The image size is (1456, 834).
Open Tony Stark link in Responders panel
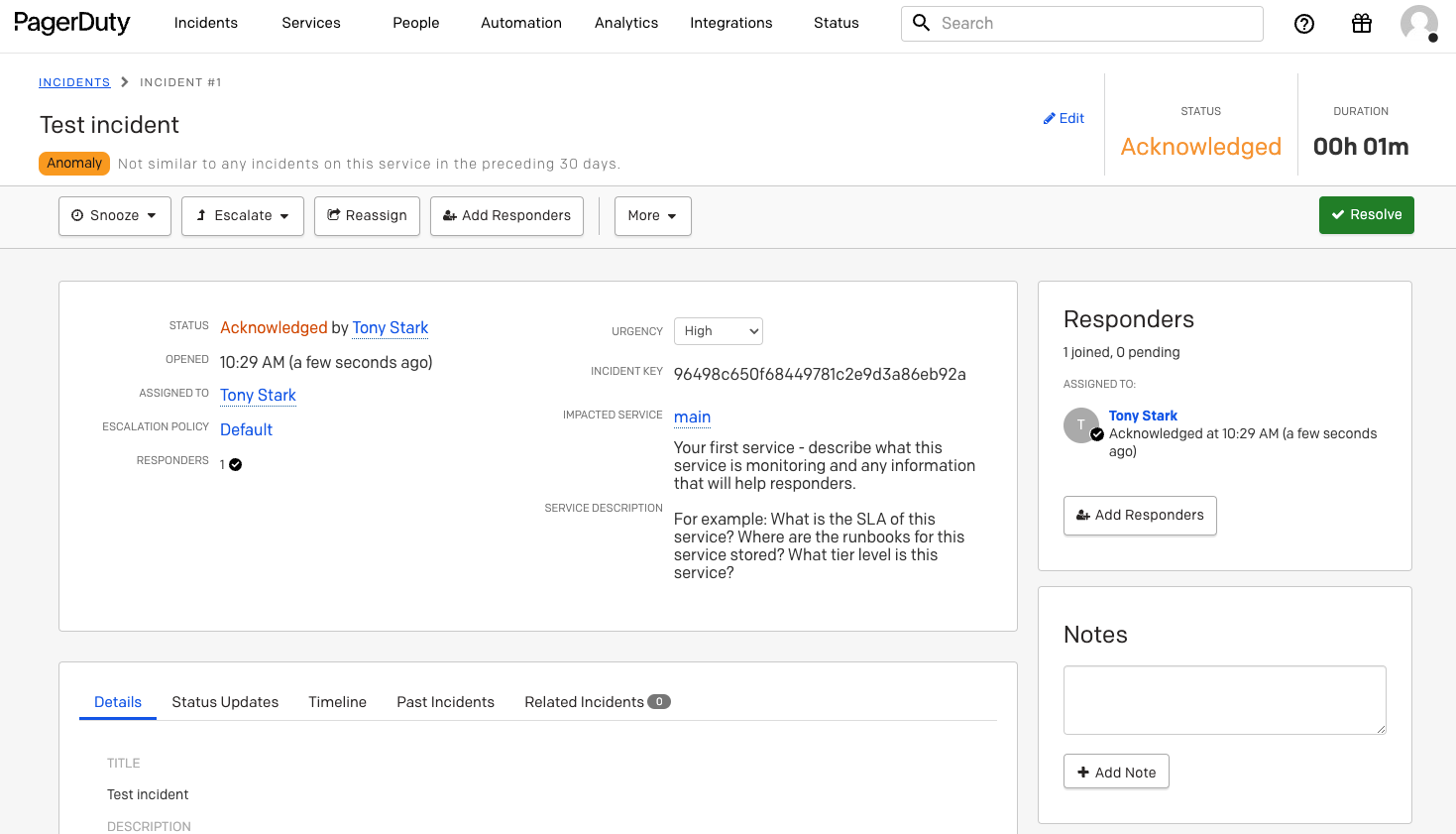click(1143, 416)
